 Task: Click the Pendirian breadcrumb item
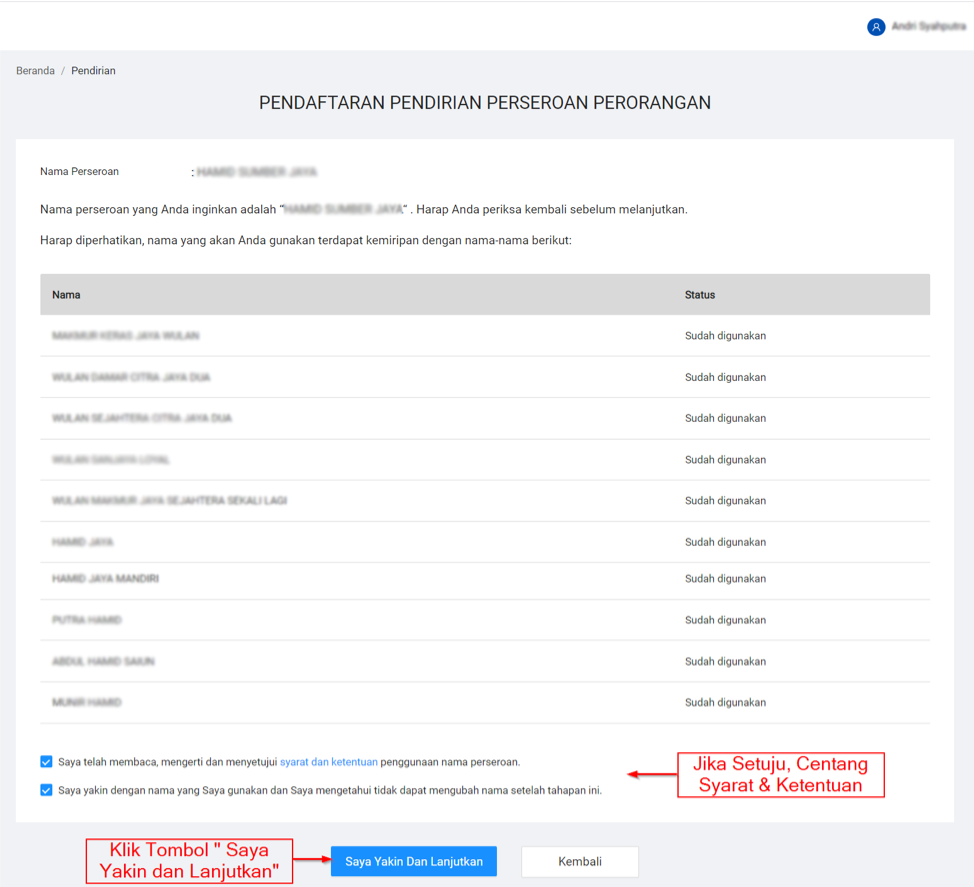tap(93, 71)
